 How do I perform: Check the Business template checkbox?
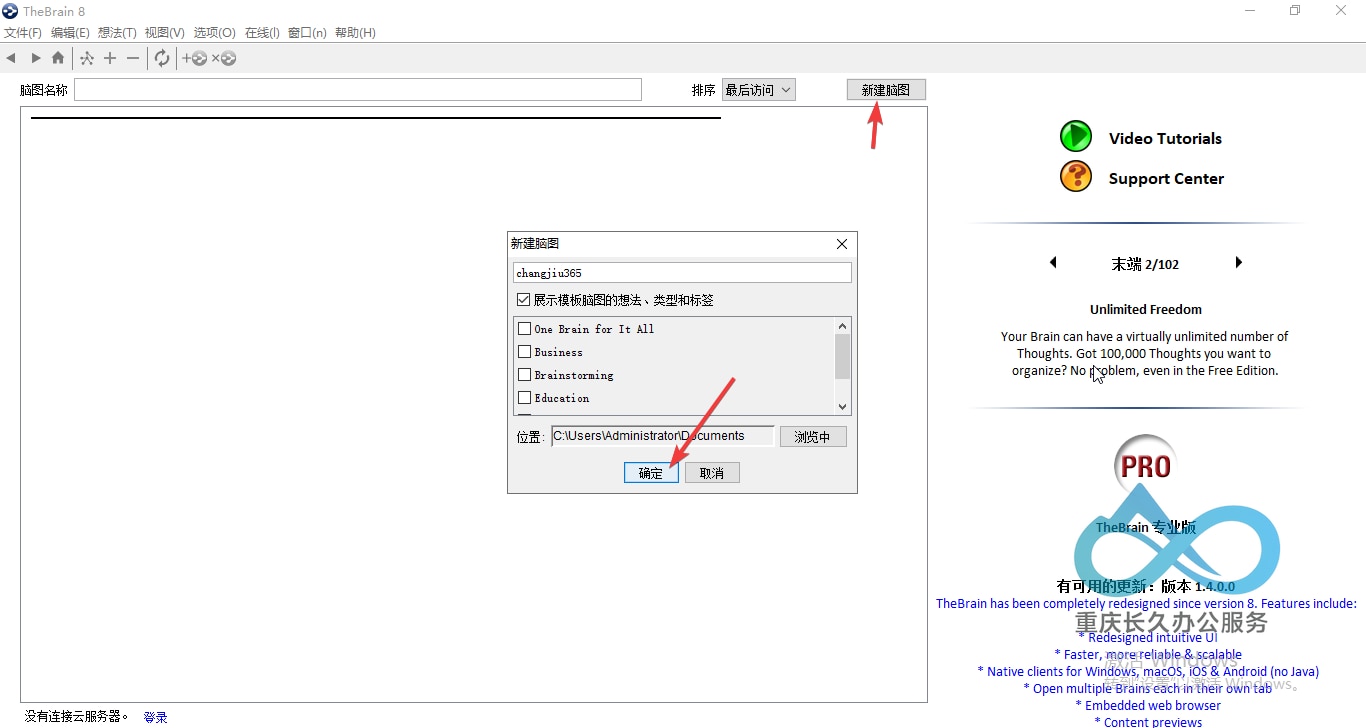[x=524, y=352]
